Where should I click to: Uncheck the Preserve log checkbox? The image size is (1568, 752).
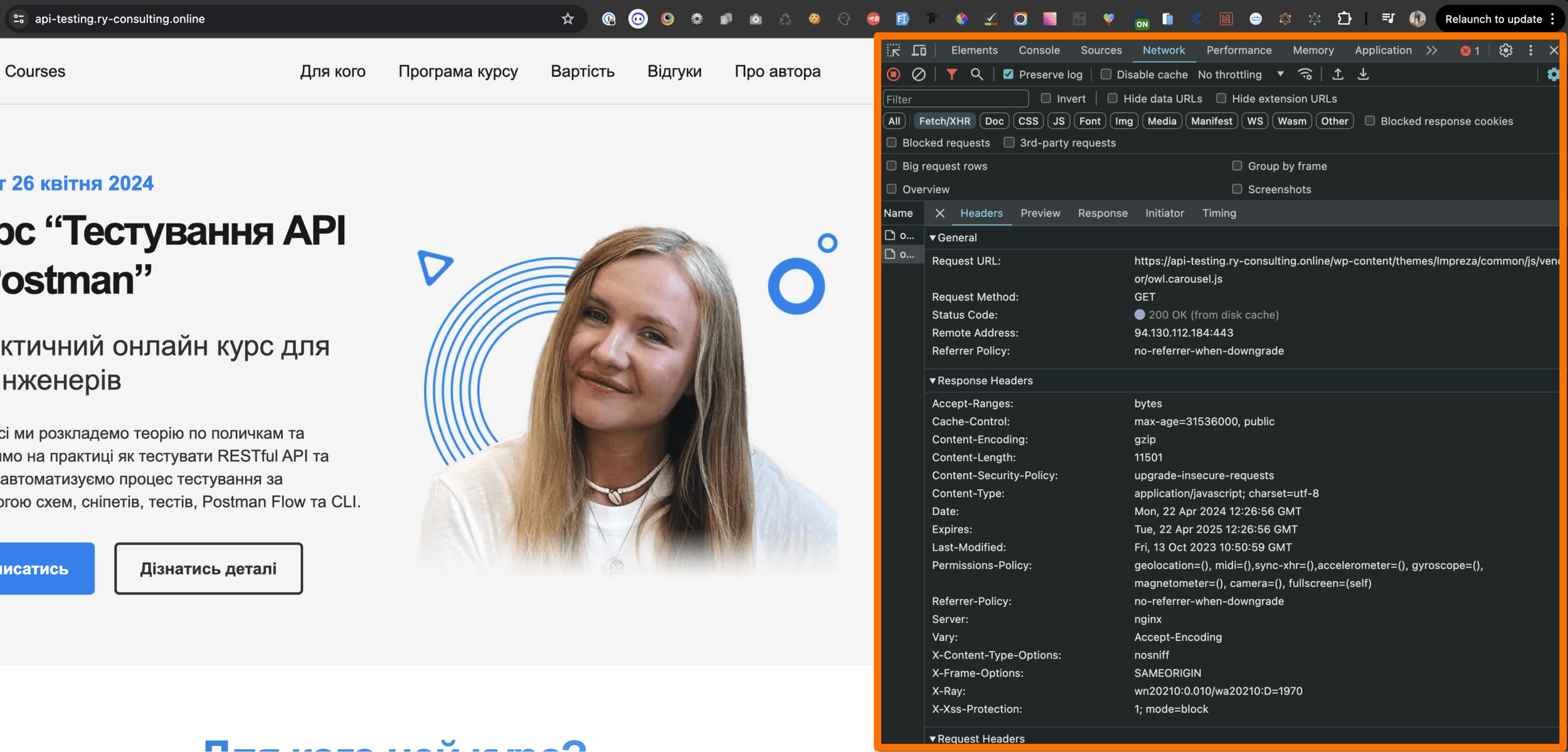(1008, 75)
